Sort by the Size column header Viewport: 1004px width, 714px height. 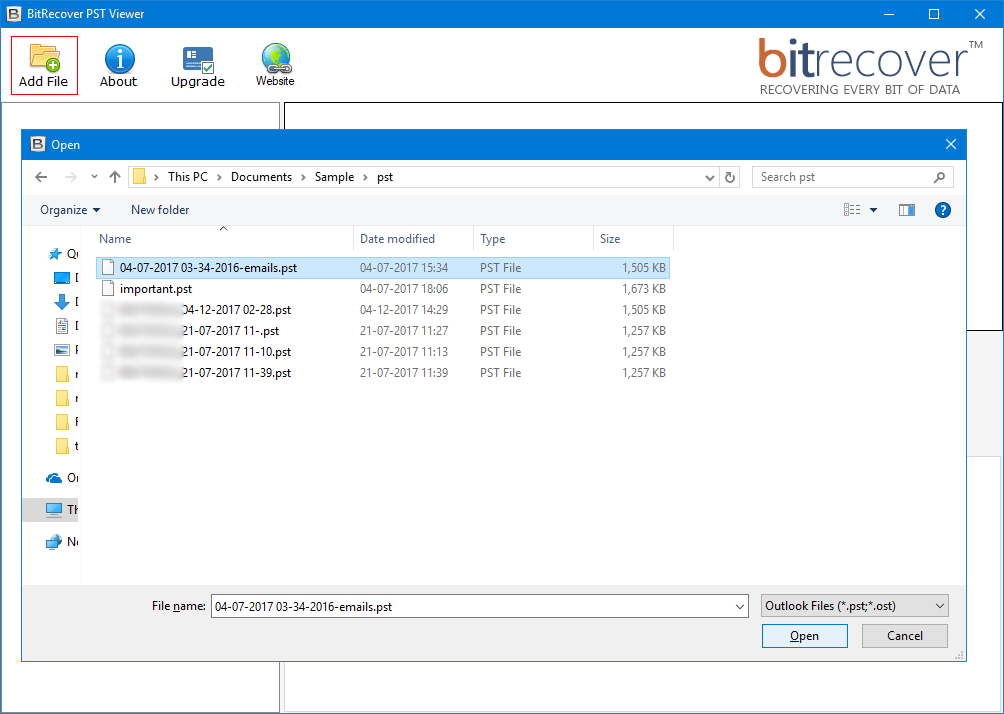pyautogui.click(x=633, y=239)
